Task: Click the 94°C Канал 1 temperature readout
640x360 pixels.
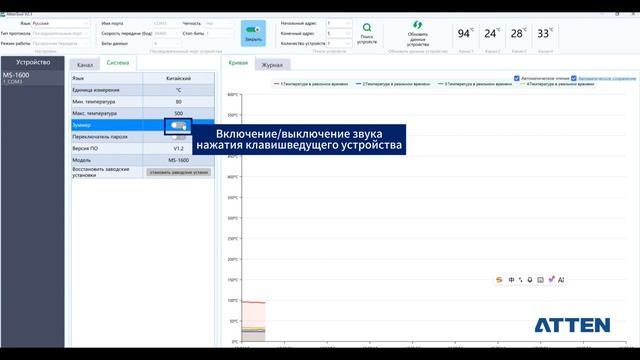Action: click(466, 33)
